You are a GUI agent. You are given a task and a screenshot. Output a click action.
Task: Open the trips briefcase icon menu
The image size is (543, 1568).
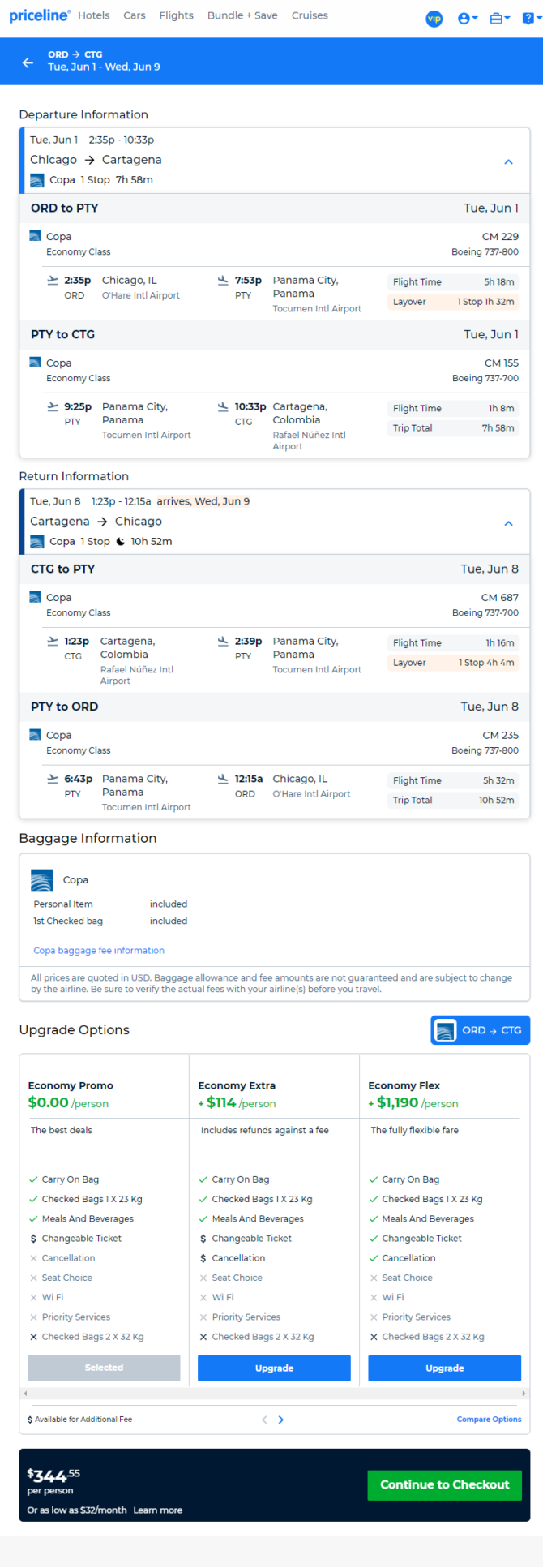500,18
